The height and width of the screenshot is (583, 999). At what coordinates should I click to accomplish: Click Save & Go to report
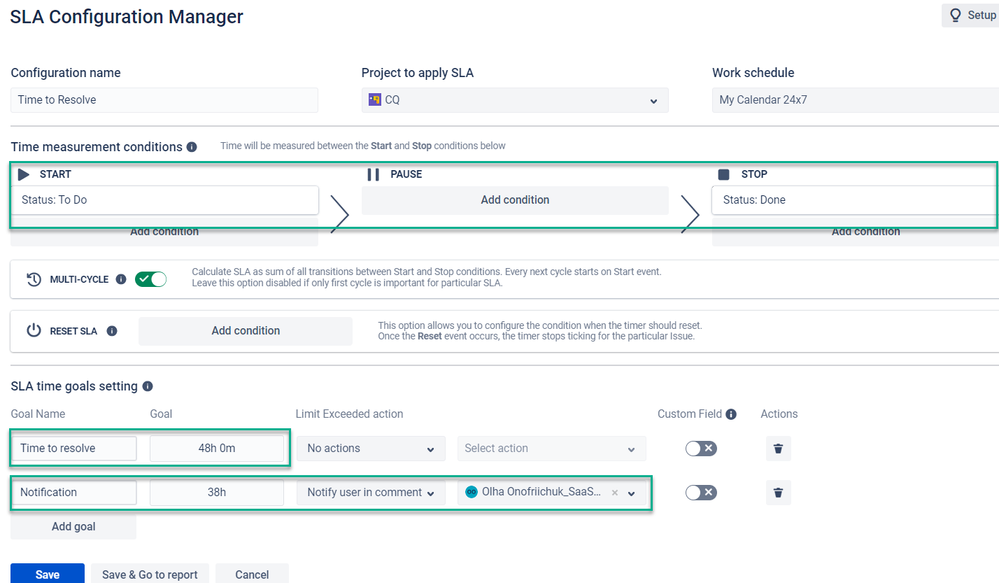coord(150,575)
